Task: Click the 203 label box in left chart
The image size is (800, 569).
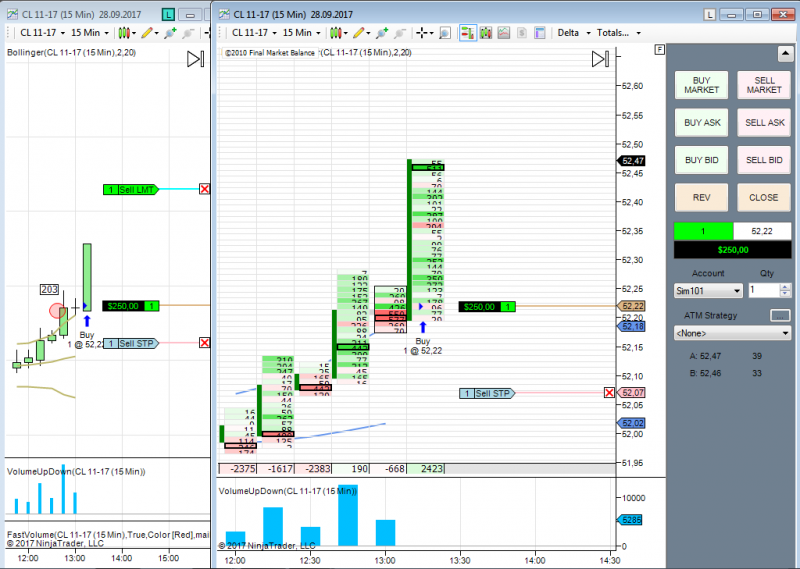Action: [x=49, y=289]
